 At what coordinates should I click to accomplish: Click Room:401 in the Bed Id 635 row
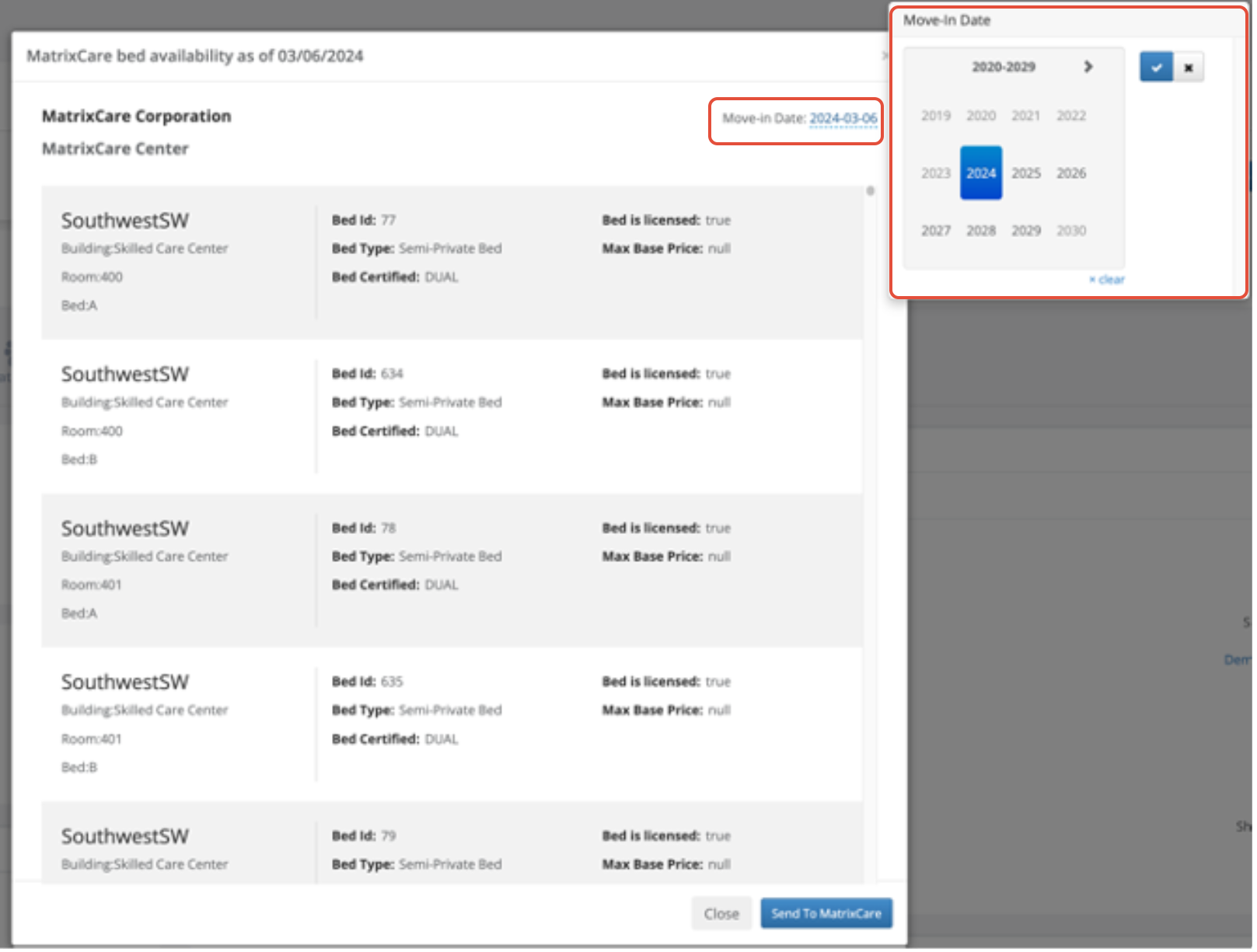pyautogui.click(x=92, y=740)
